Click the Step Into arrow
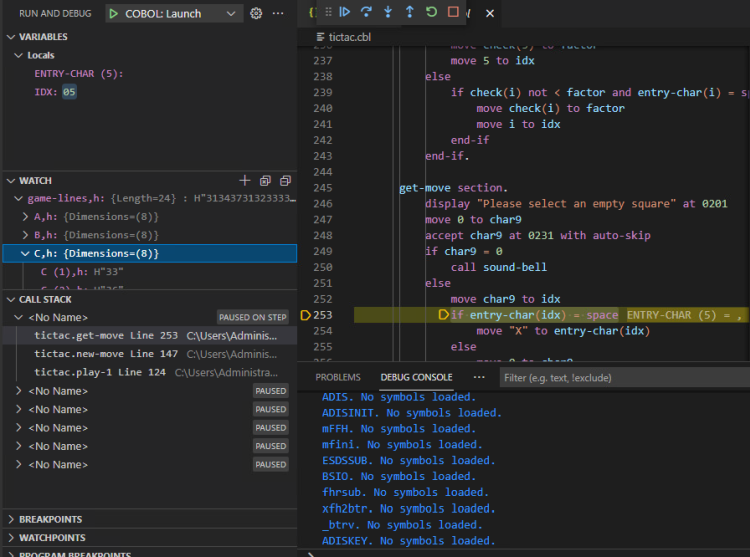750x557 pixels. pos(388,13)
